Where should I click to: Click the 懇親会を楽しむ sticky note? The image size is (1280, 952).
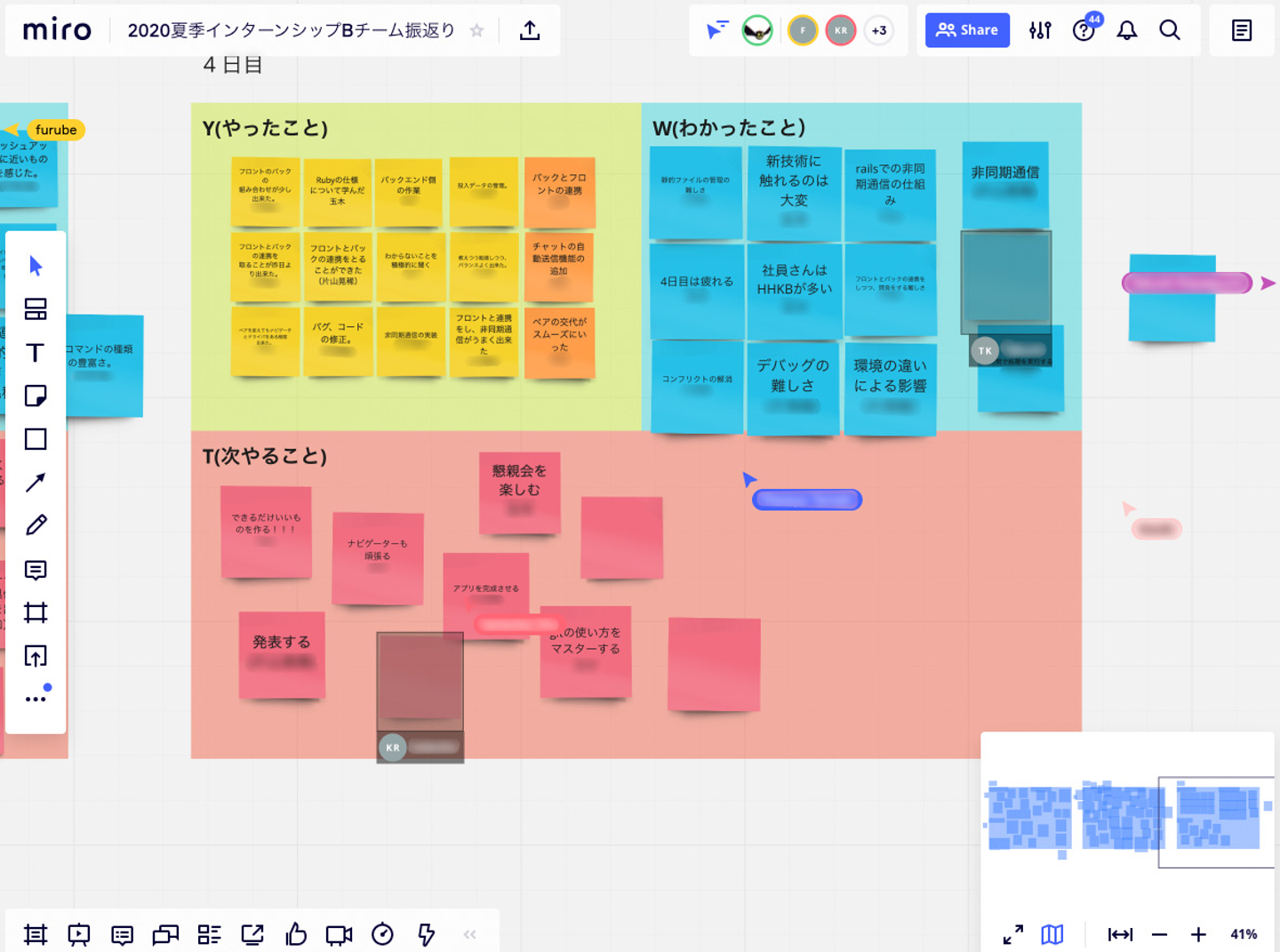click(x=520, y=493)
